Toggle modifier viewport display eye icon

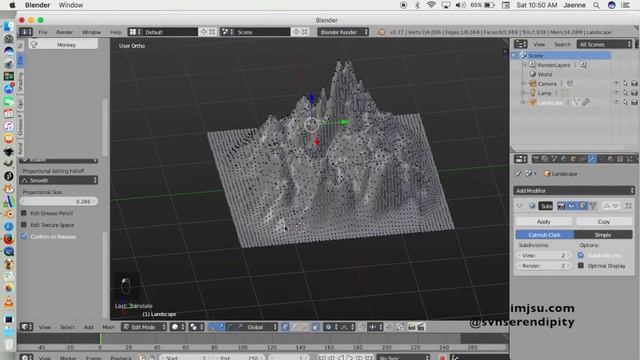[x=571, y=206]
